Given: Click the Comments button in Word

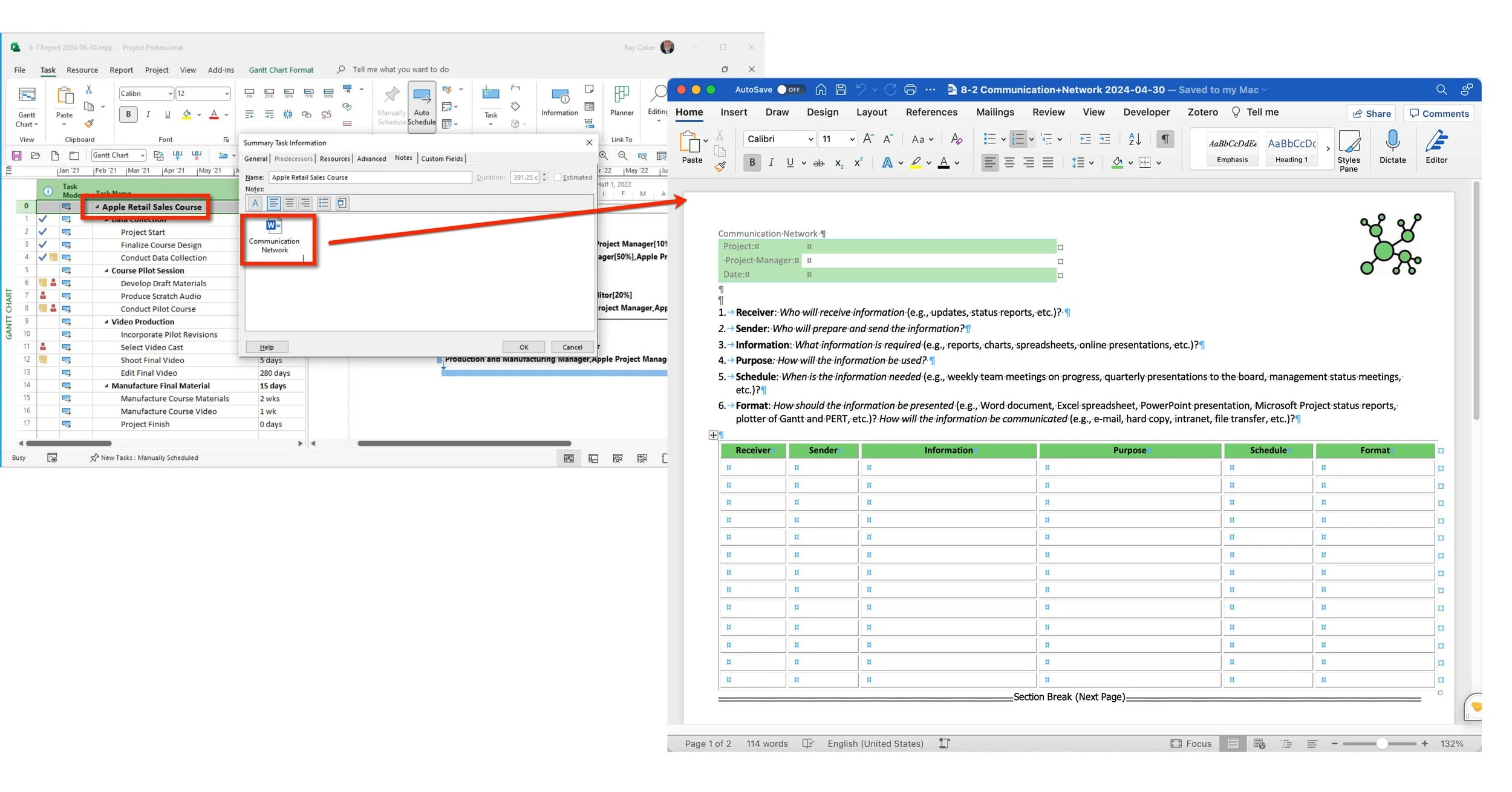Looking at the screenshot, I should (x=1438, y=114).
